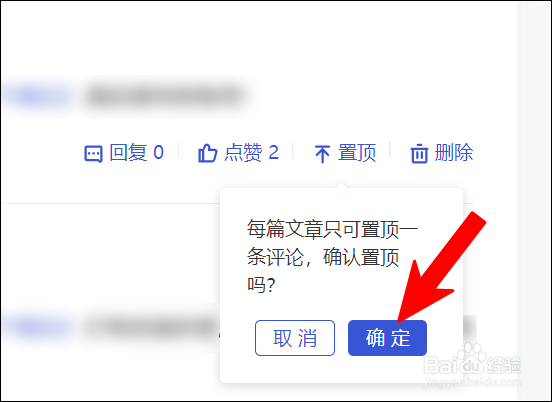Click the reply speech-bubble icon
Viewport: 552px width, 402px height.
coord(93,153)
